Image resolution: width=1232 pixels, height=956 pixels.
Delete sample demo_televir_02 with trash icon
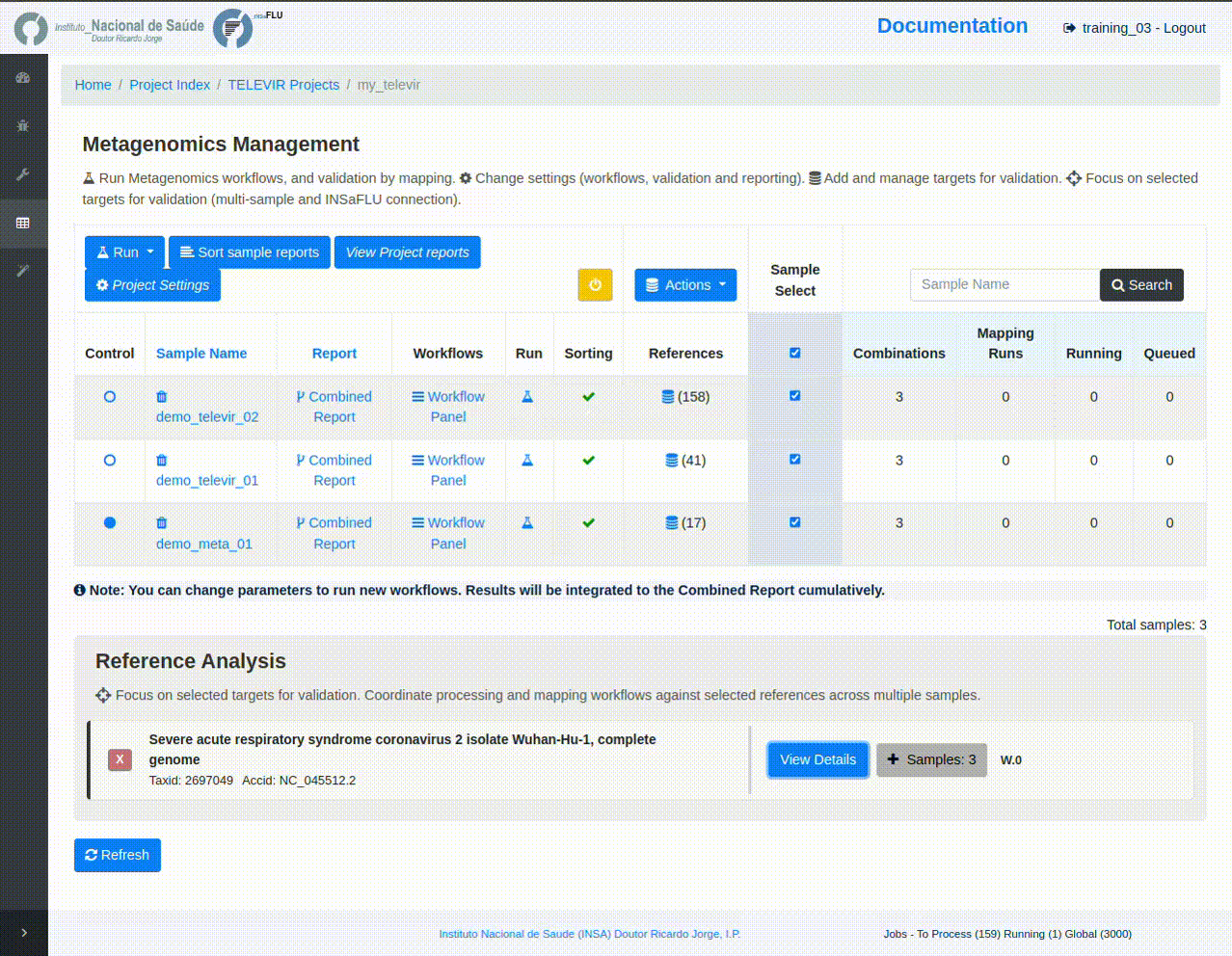tap(162, 397)
